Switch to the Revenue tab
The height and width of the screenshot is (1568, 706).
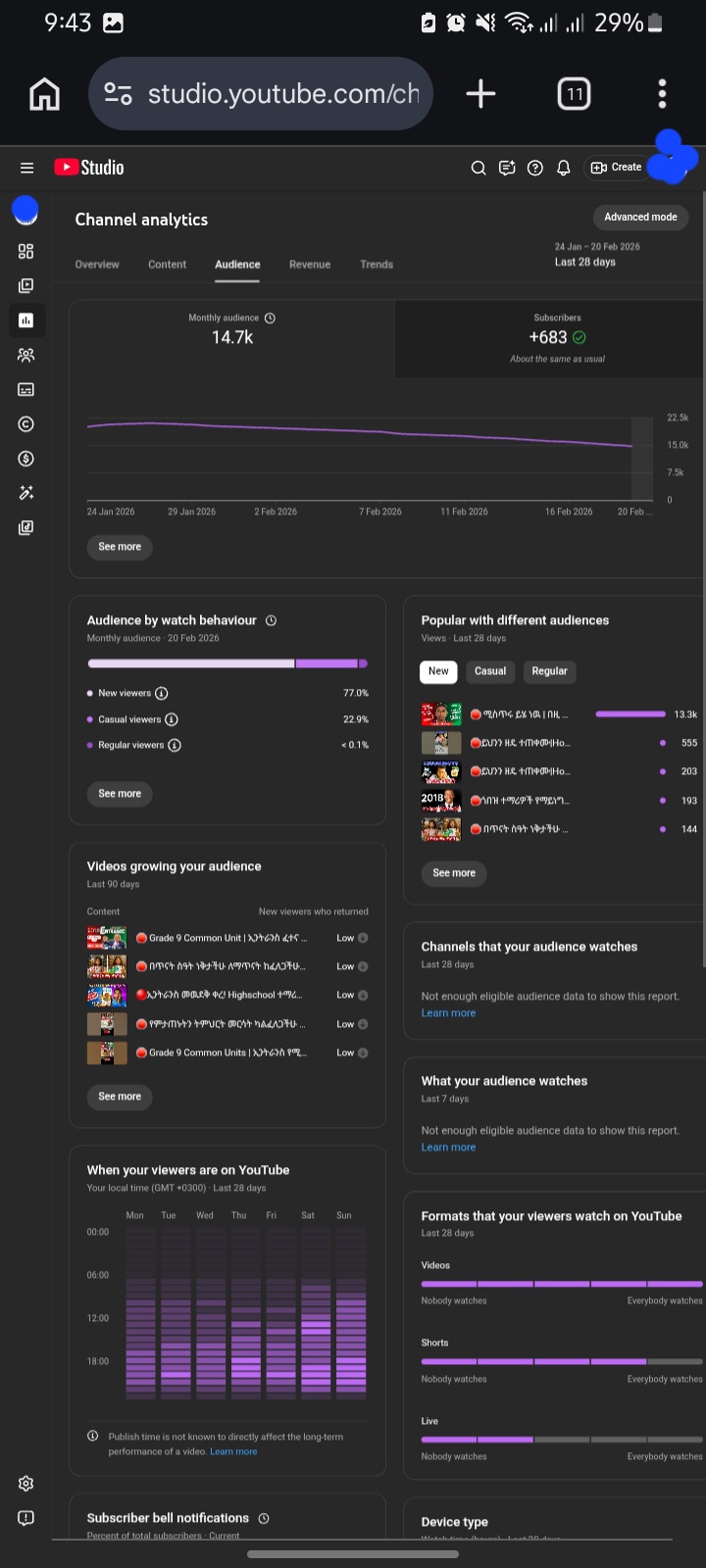(310, 265)
